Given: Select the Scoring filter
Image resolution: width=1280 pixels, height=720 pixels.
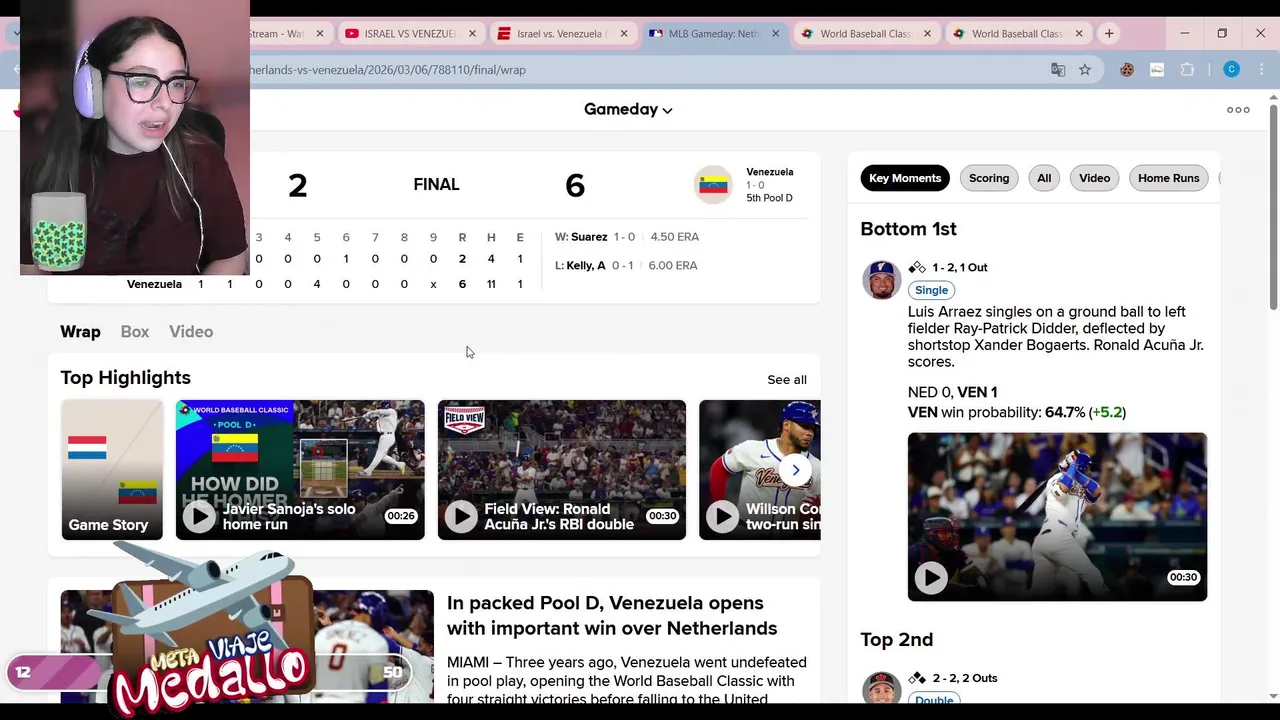Looking at the screenshot, I should (989, 178).
